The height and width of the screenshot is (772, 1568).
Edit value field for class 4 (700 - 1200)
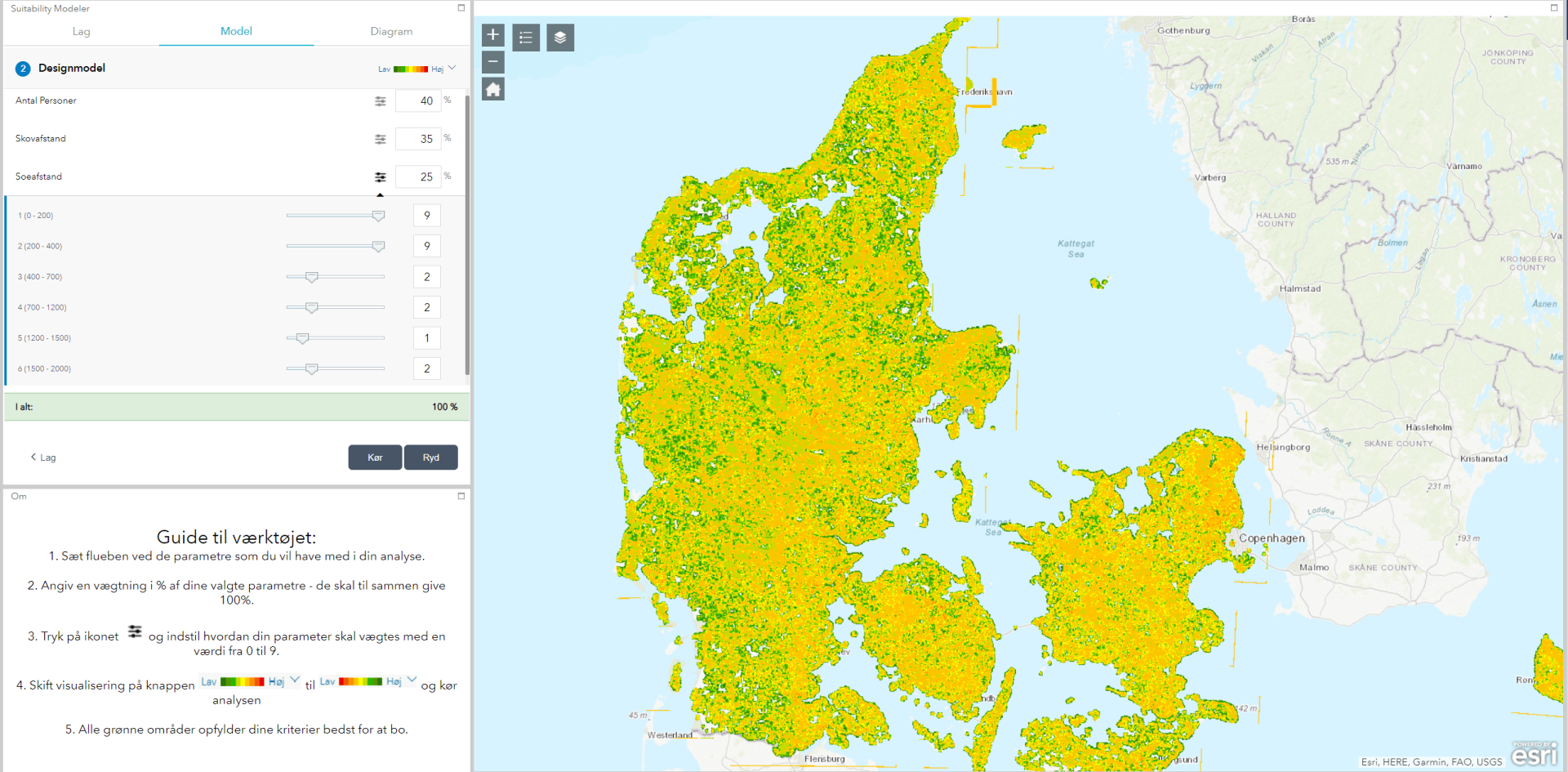pos(427,308)
